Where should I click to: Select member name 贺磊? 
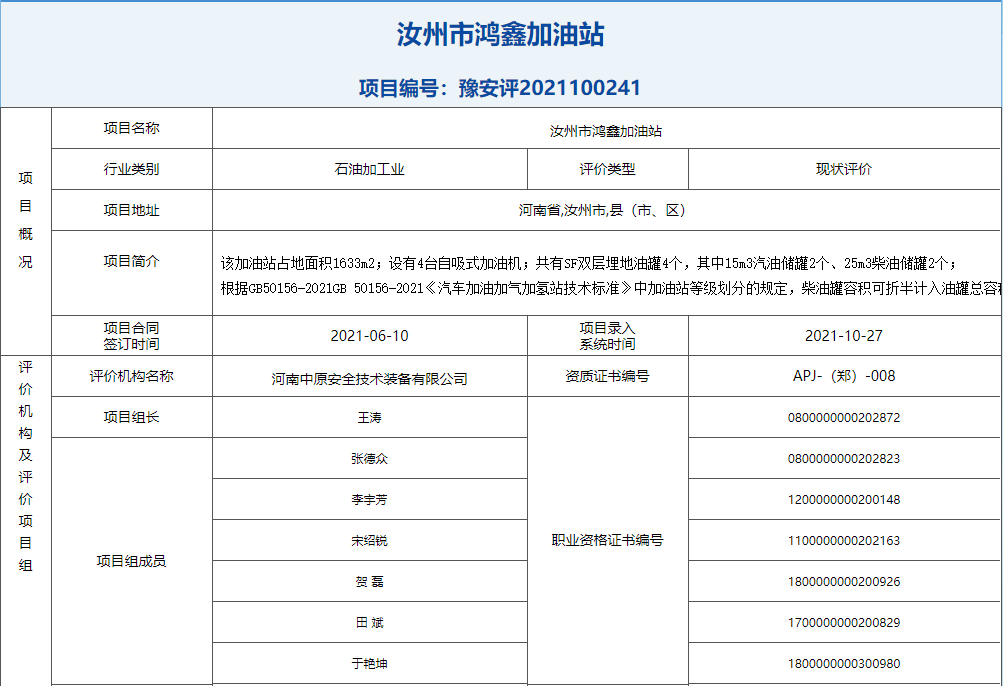[x=370, y=582]
